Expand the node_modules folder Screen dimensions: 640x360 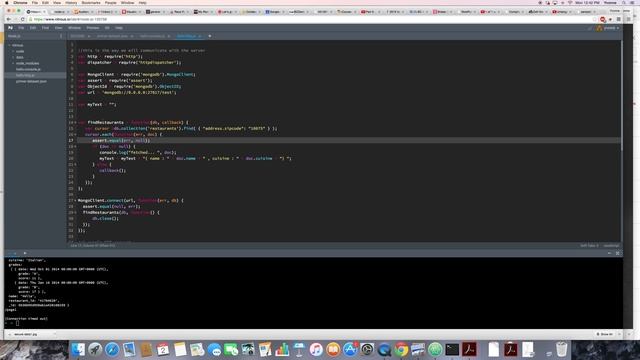coord(13,63)
